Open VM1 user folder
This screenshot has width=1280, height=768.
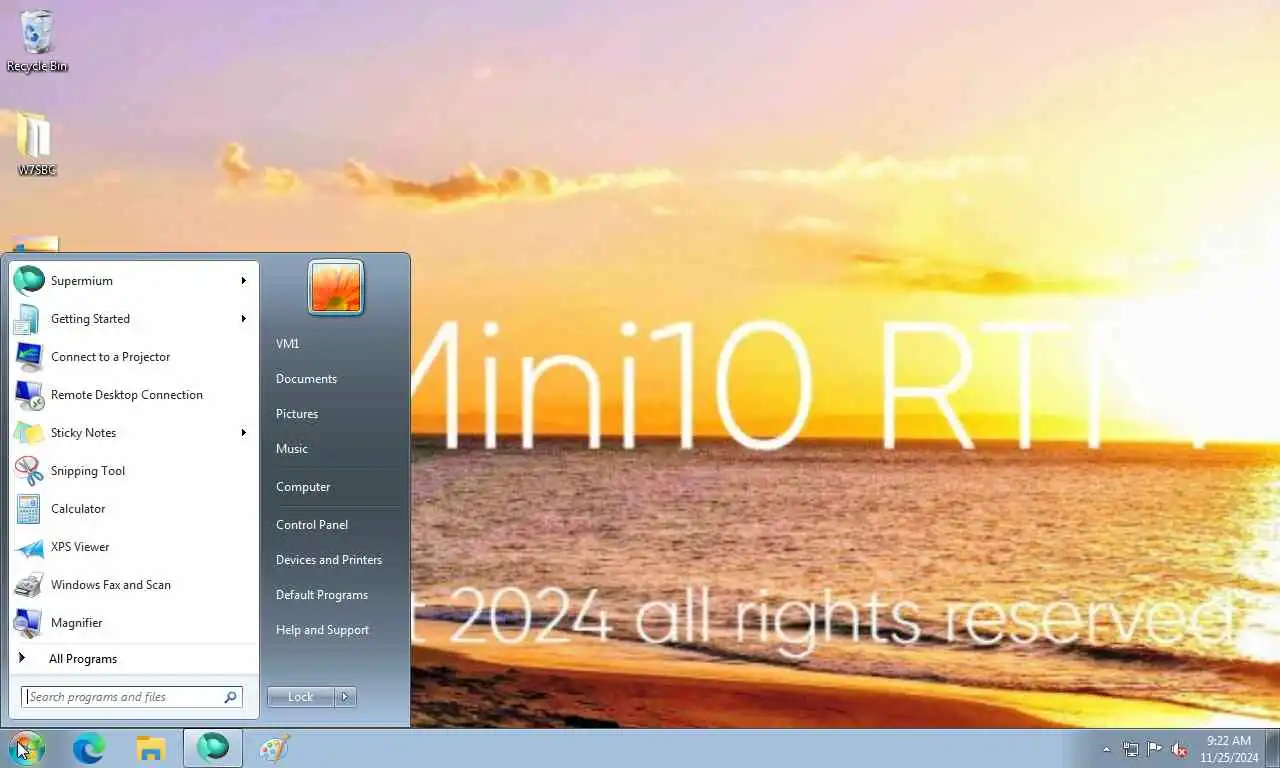click(x=287, y=344)
